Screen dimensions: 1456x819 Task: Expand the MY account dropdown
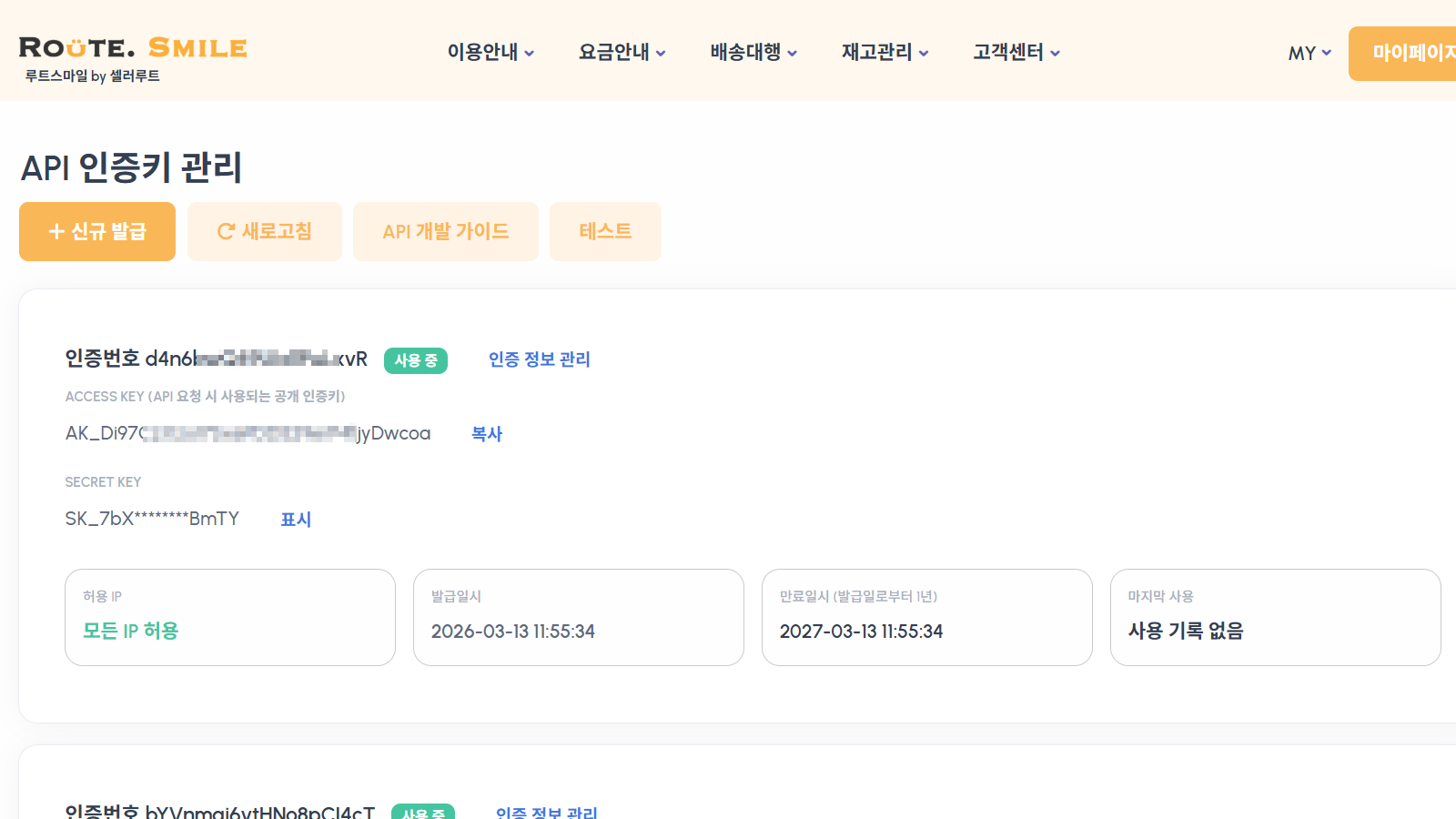1308,54
